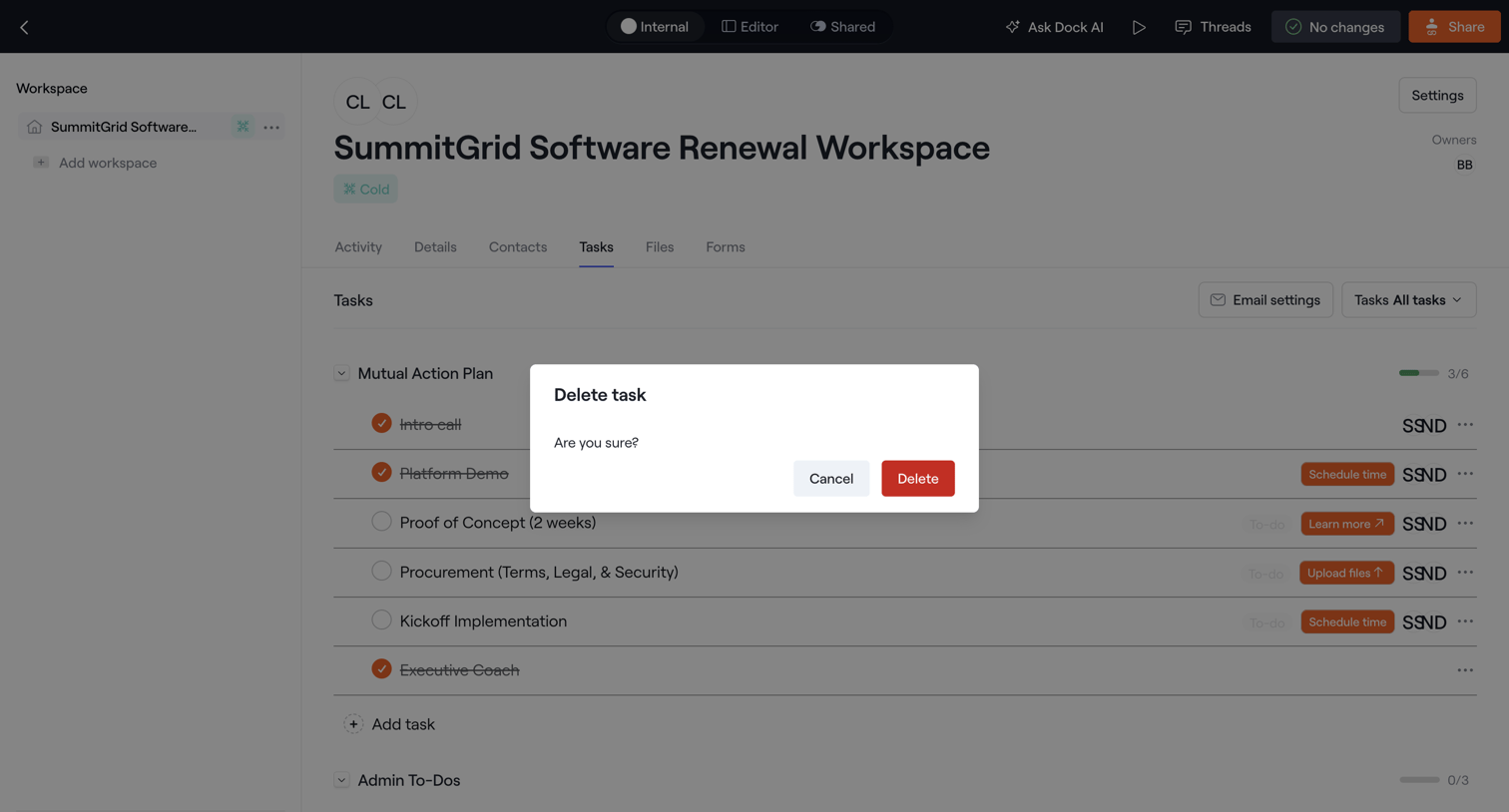Viewport: 1509px width, 812px height.
Task: Click the play preview icon
Action: pos(1139,27)
